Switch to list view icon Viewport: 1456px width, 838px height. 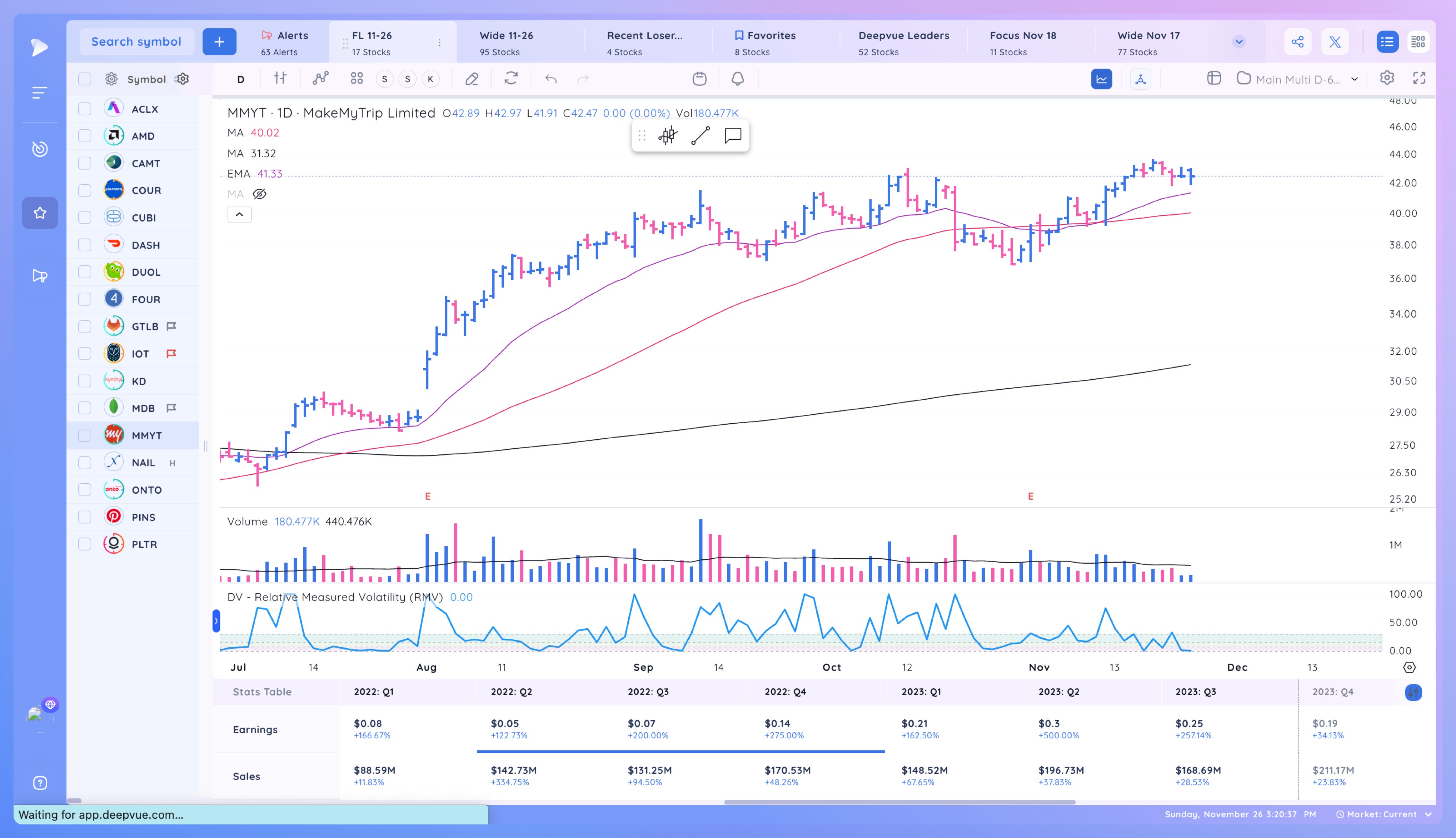(1387, 41)
